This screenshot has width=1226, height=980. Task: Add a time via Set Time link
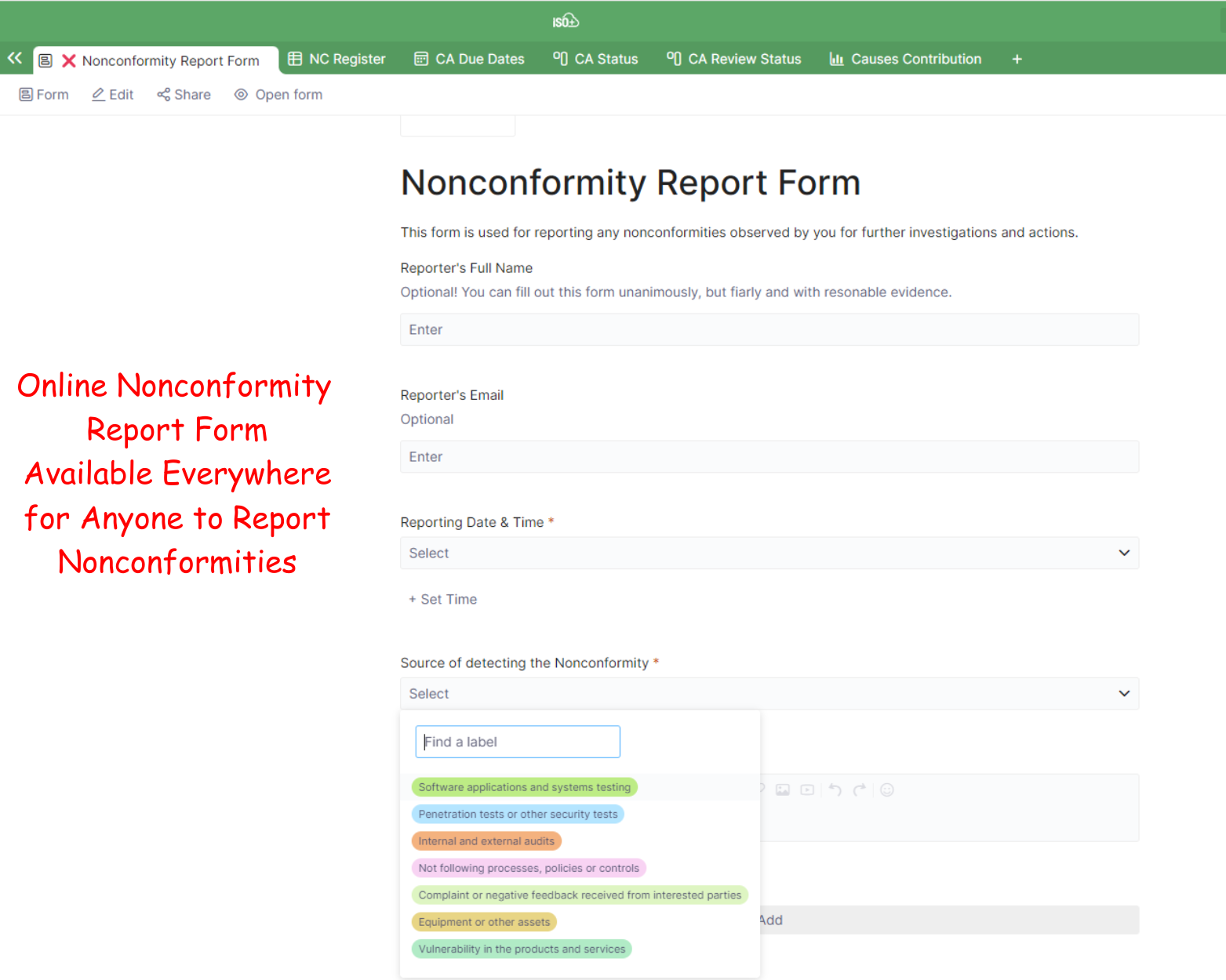click(442, 600)
